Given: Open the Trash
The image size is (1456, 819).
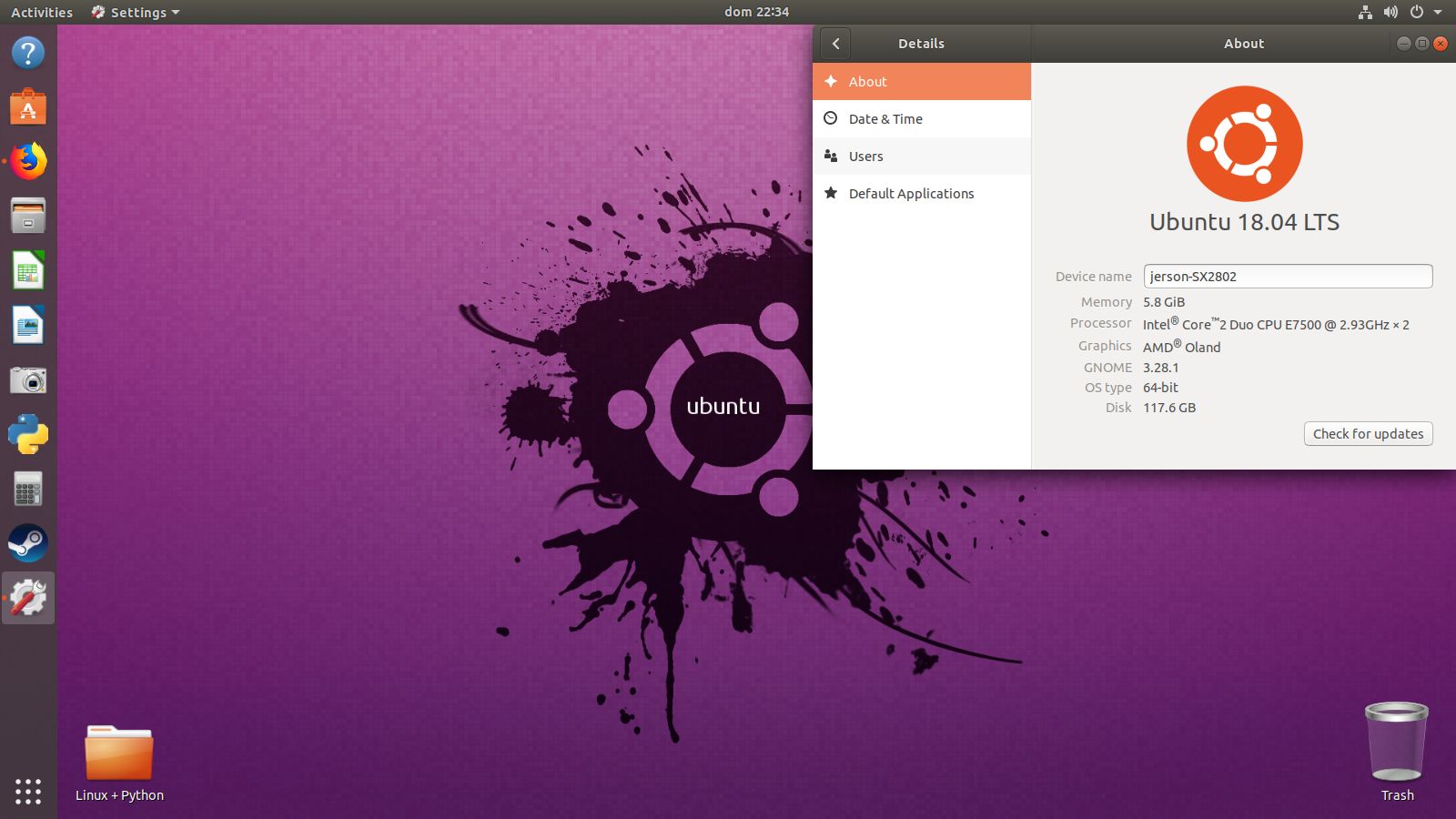Looking at the screenshot, I should coord(1396,742).
